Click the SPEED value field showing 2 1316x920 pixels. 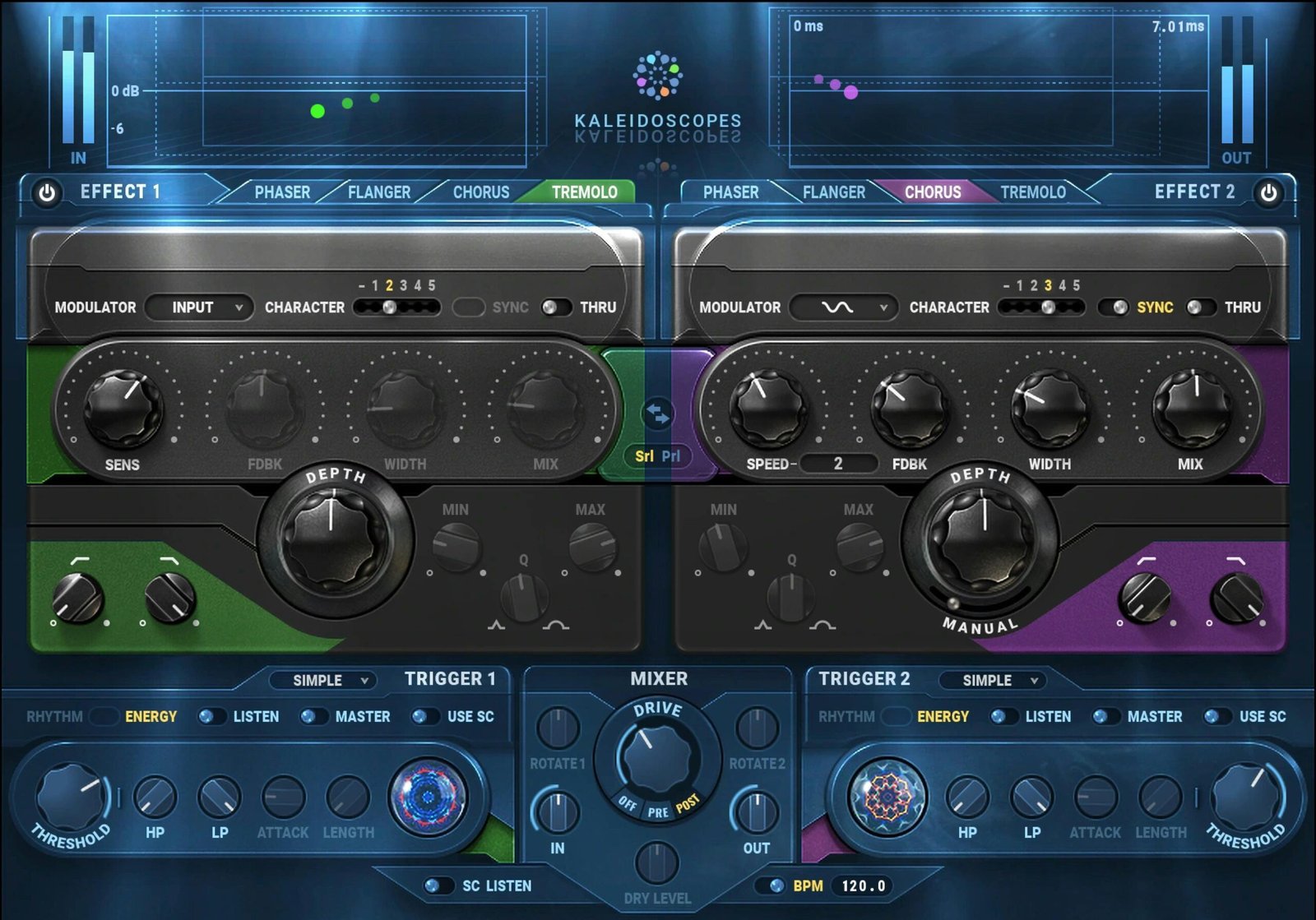838,464
